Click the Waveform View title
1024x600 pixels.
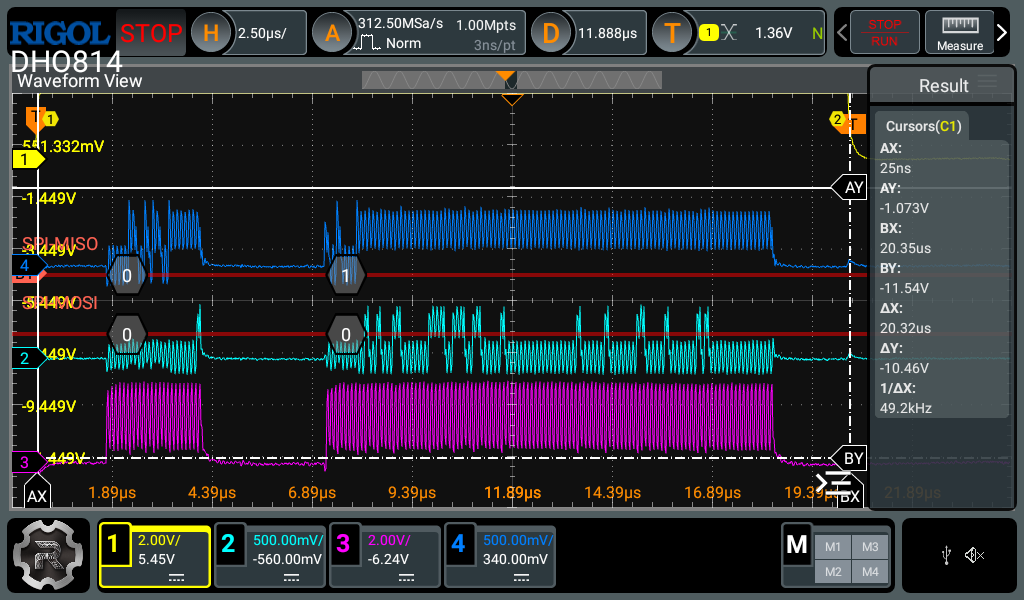pyautogui.click(x=79, y=81)
